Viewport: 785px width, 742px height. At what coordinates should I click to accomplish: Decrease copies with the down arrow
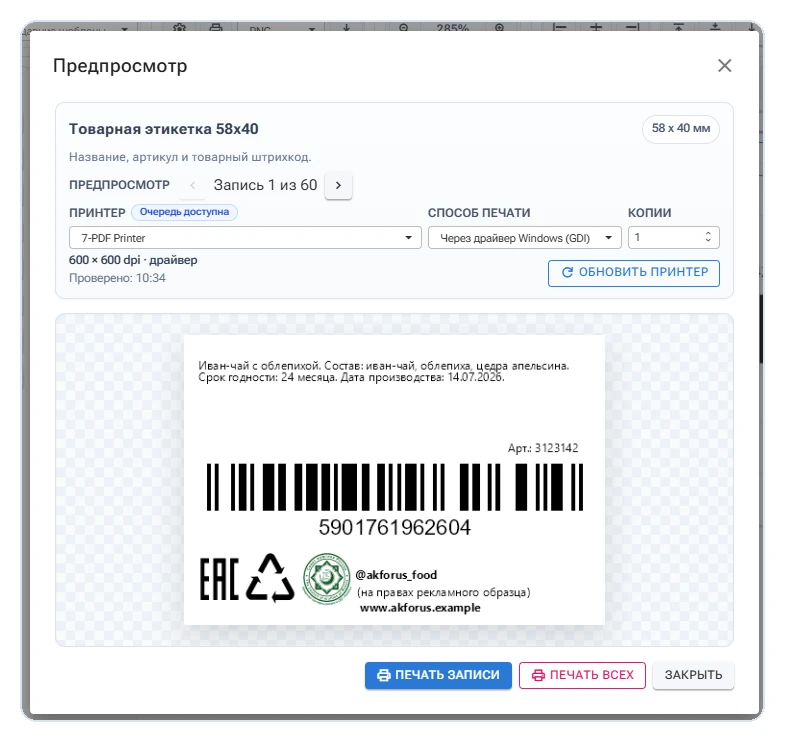pyautogui.click(x=708, y=241)
